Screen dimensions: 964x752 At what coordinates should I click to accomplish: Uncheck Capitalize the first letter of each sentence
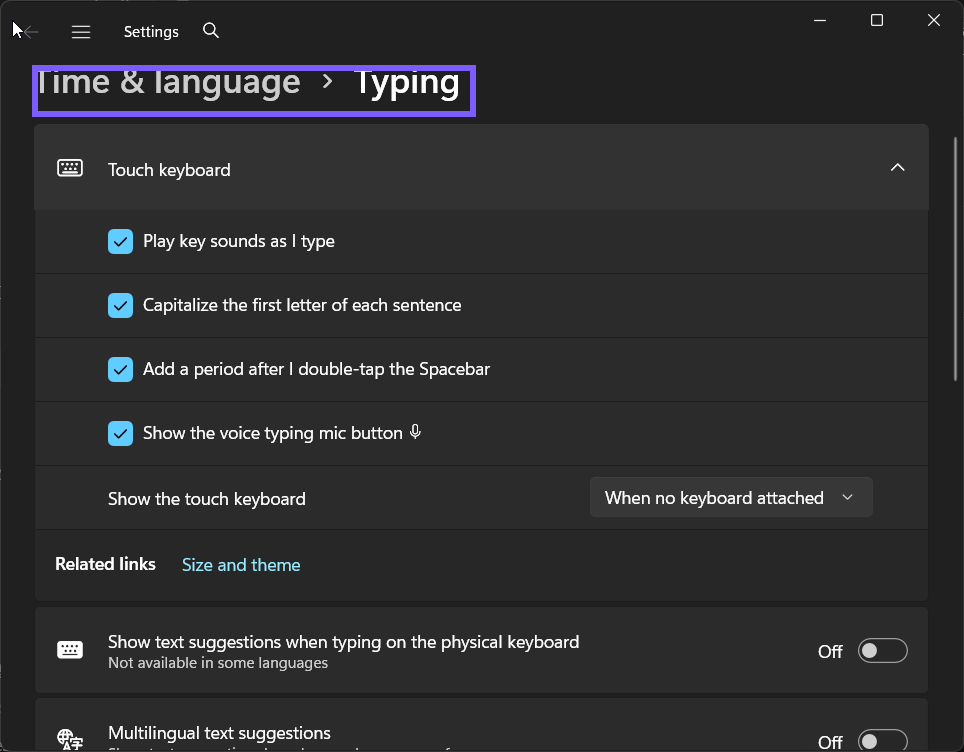coord(120,306)
